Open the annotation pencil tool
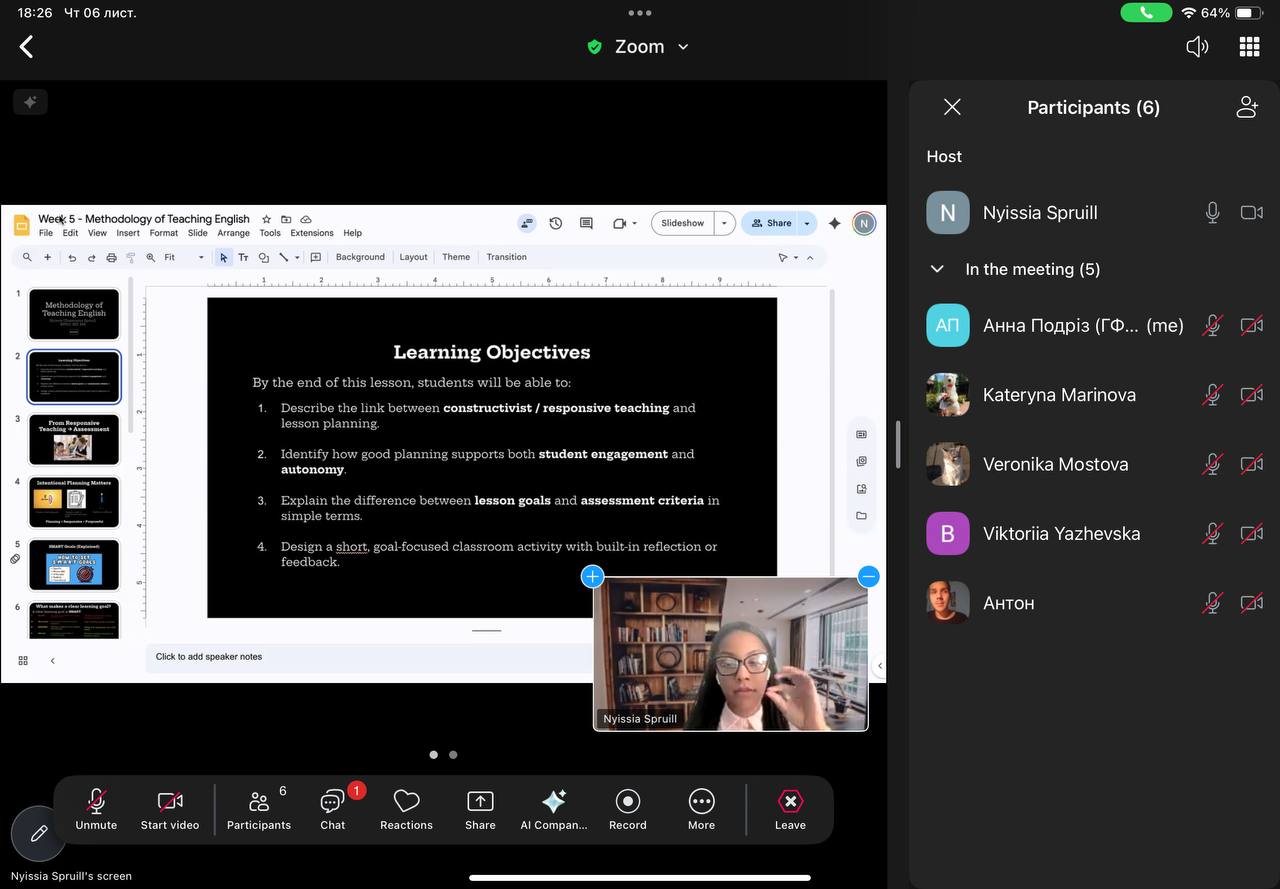 39,833
